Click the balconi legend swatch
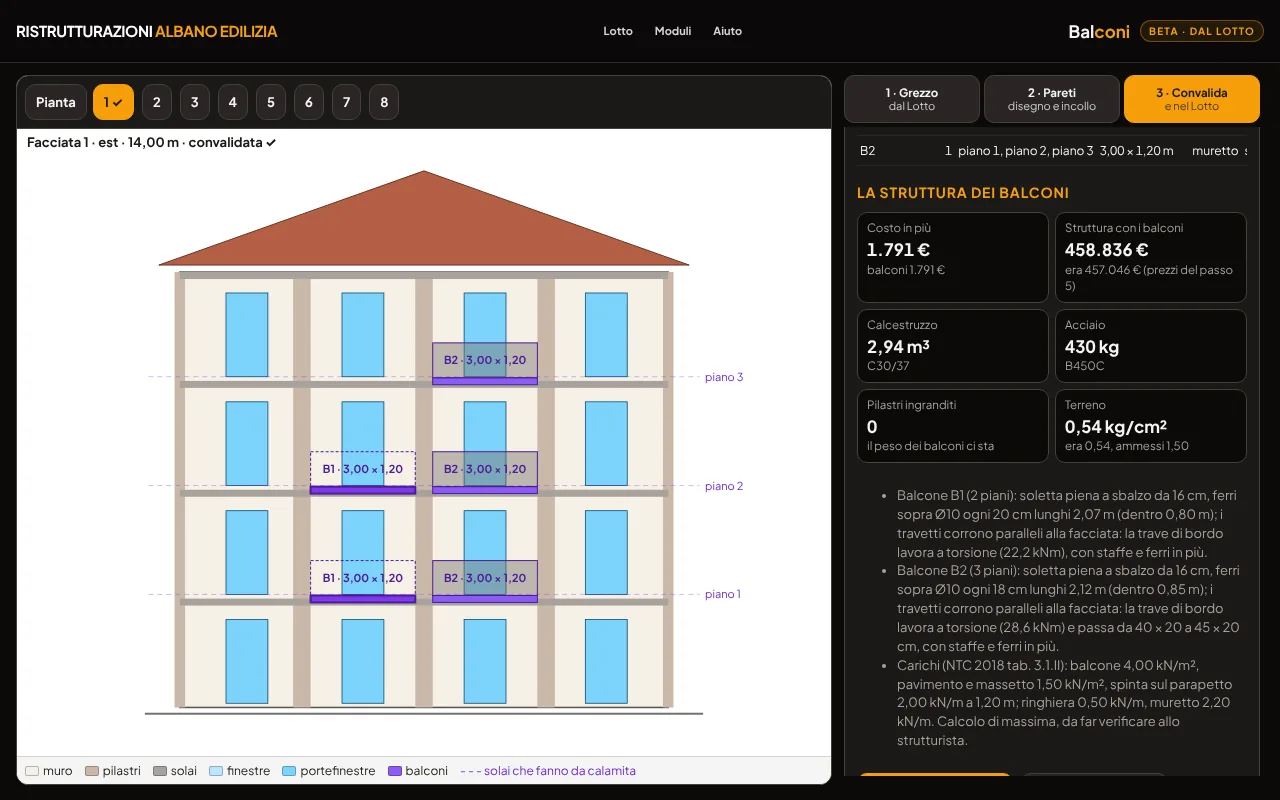Image resolution: width=1280 pixels, height=800 pixels. [x=394, y=771]
